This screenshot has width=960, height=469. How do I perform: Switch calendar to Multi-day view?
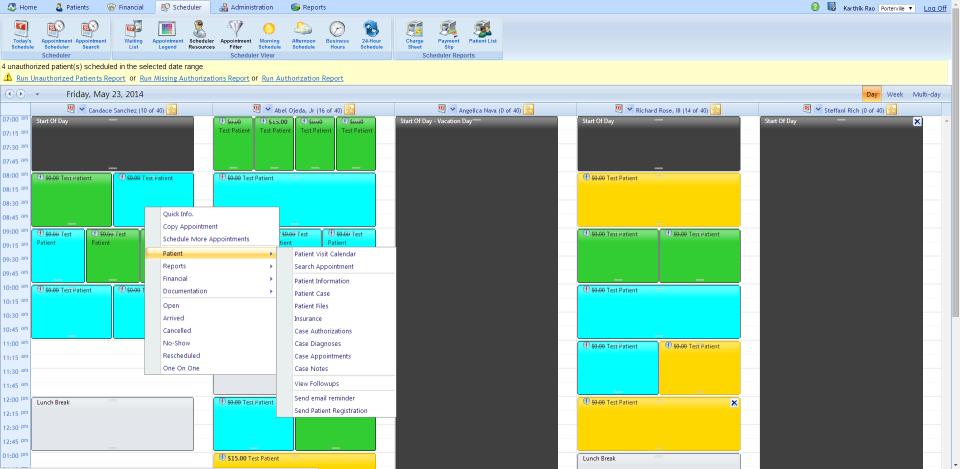(x=926, y=94)
